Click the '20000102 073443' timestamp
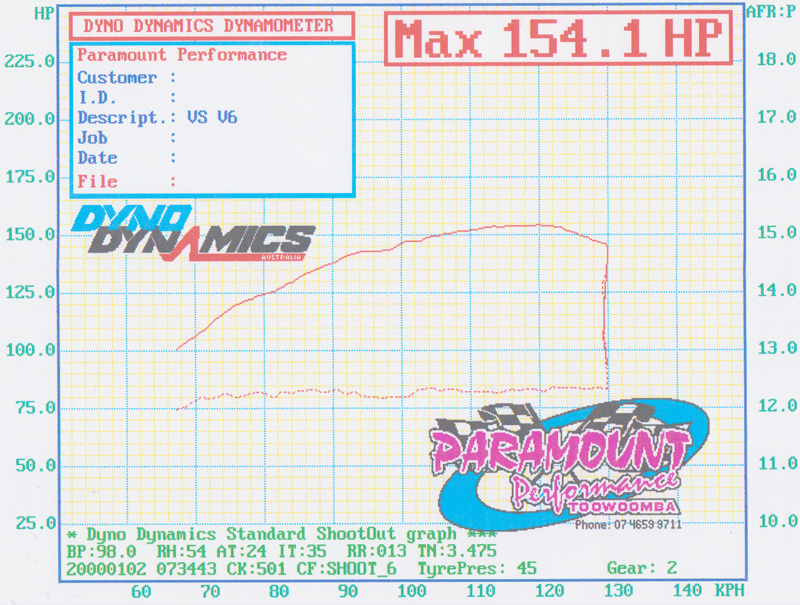This screenshot has width=800, height=605. coord(141,568)
